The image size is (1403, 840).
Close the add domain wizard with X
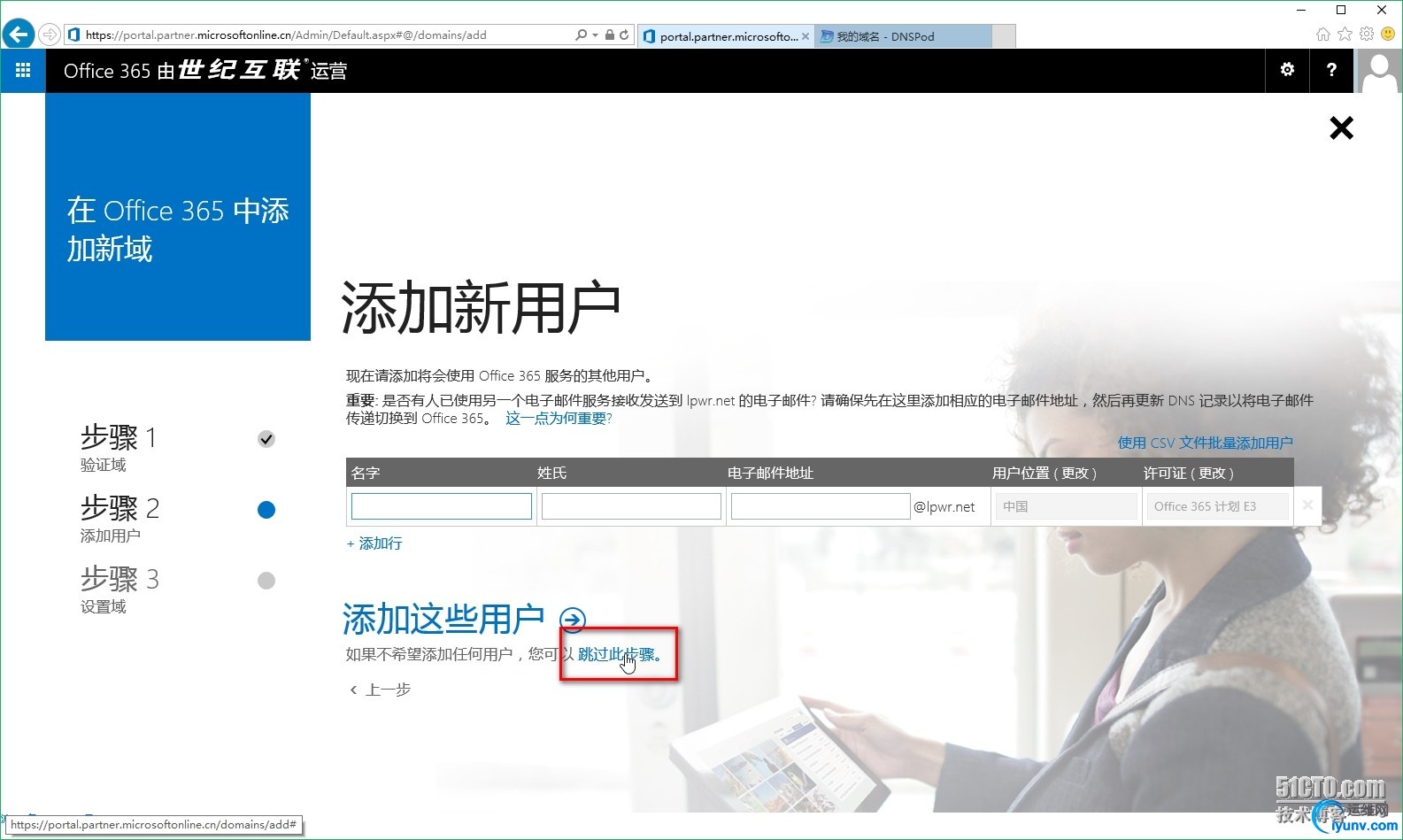[1341, 128]
